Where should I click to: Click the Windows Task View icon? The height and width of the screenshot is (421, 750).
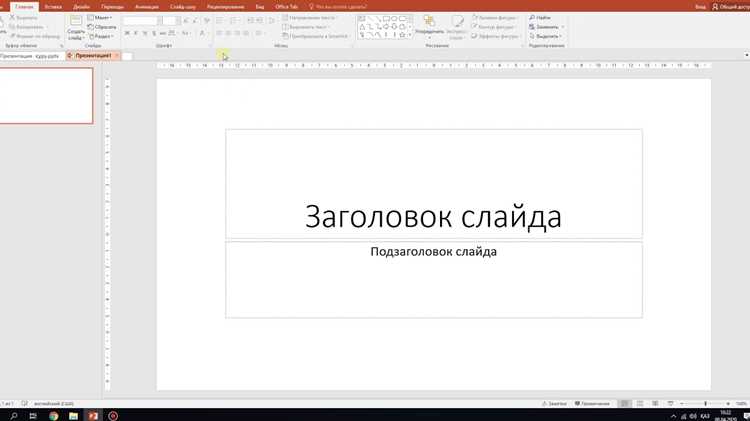[x=33, y=416]
